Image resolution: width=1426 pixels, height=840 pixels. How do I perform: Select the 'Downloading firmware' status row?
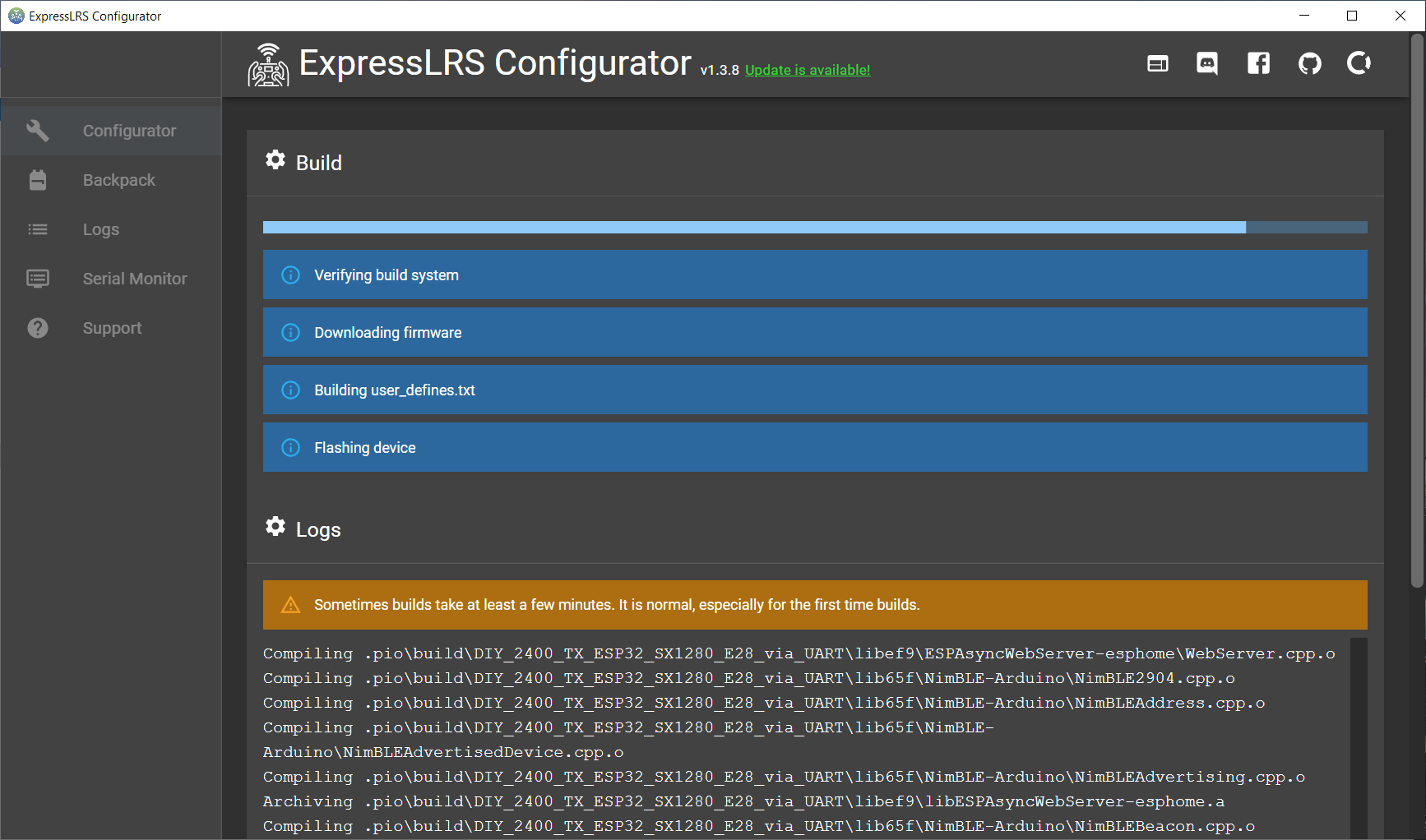tap(815, 332)
